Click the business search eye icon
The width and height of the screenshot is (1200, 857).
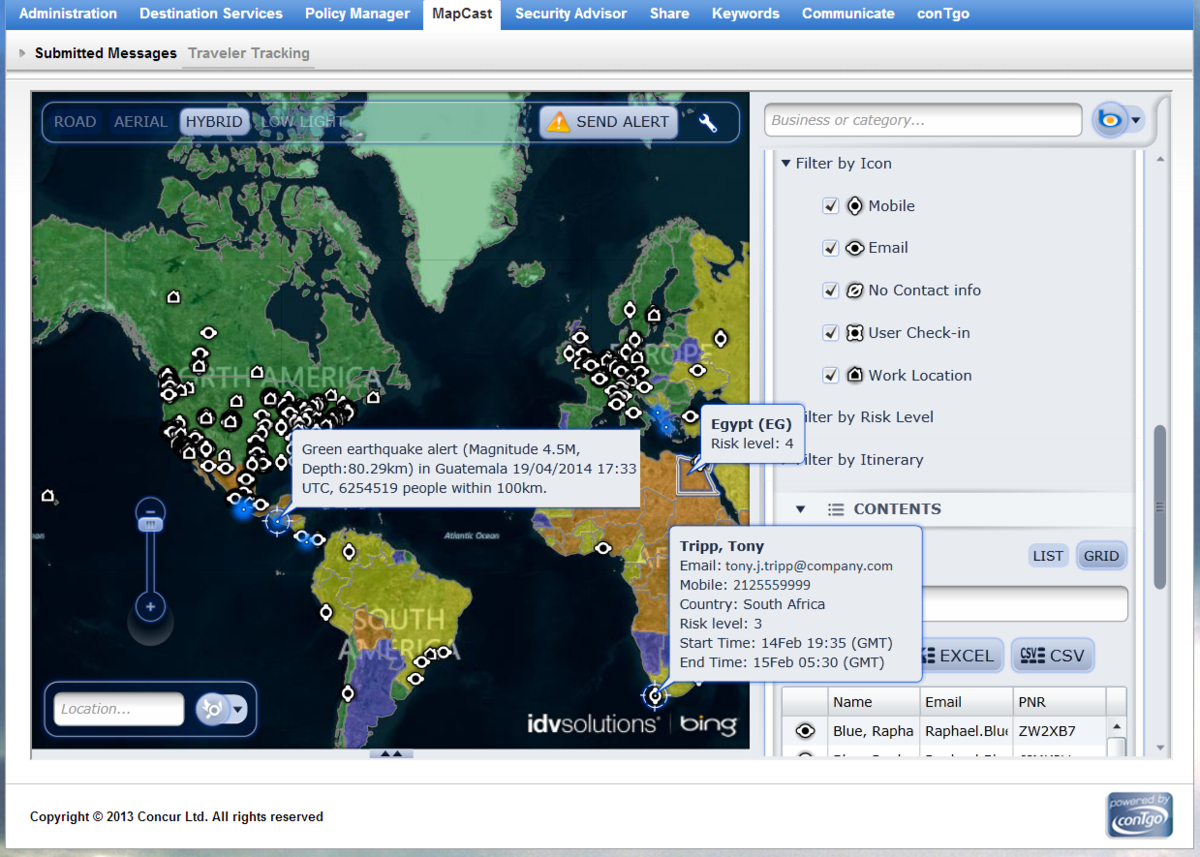tap(1109, 120)
